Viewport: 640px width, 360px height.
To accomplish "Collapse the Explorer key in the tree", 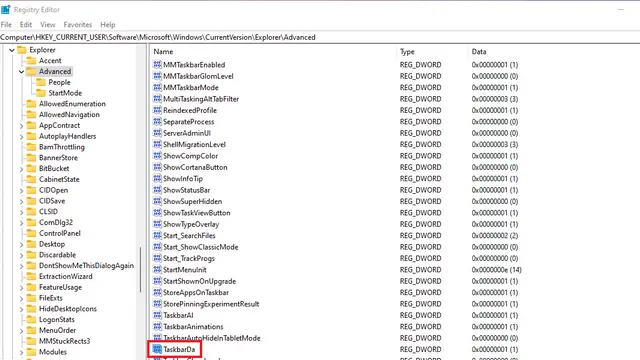I will tap(12, 50).
